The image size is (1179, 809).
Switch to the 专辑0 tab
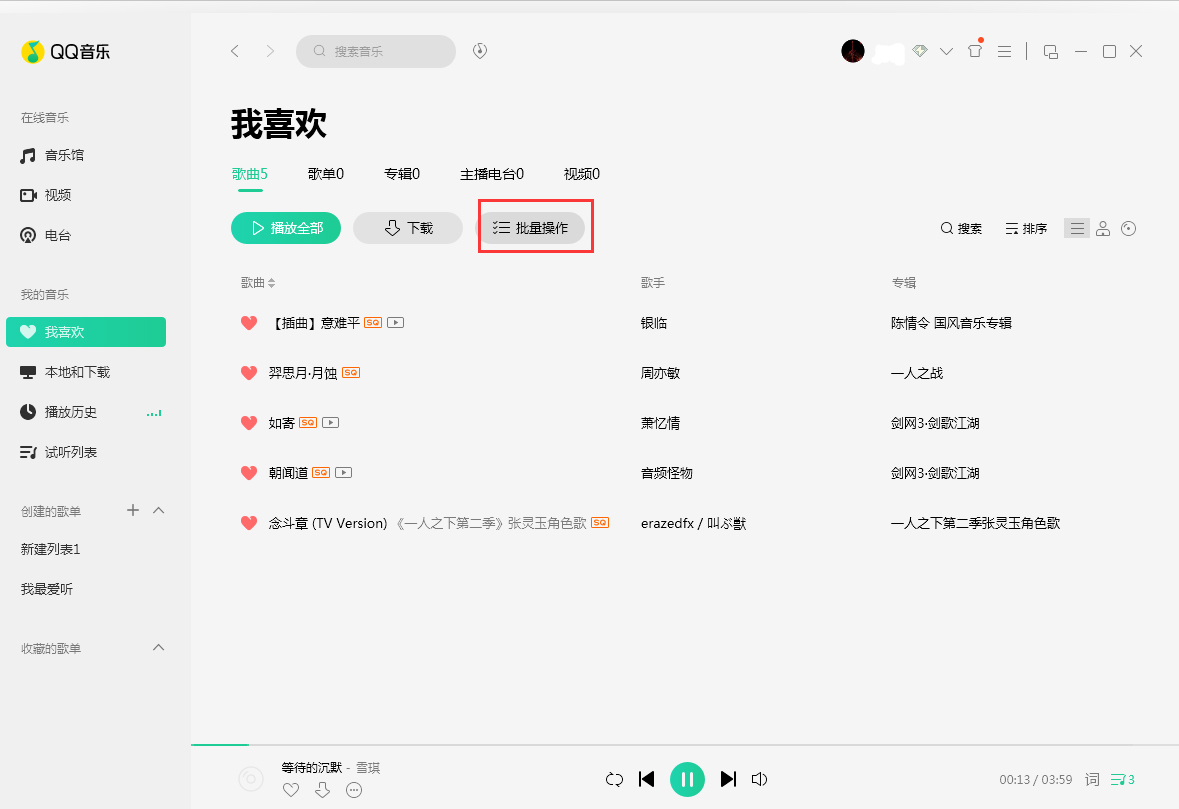point(401,173)
